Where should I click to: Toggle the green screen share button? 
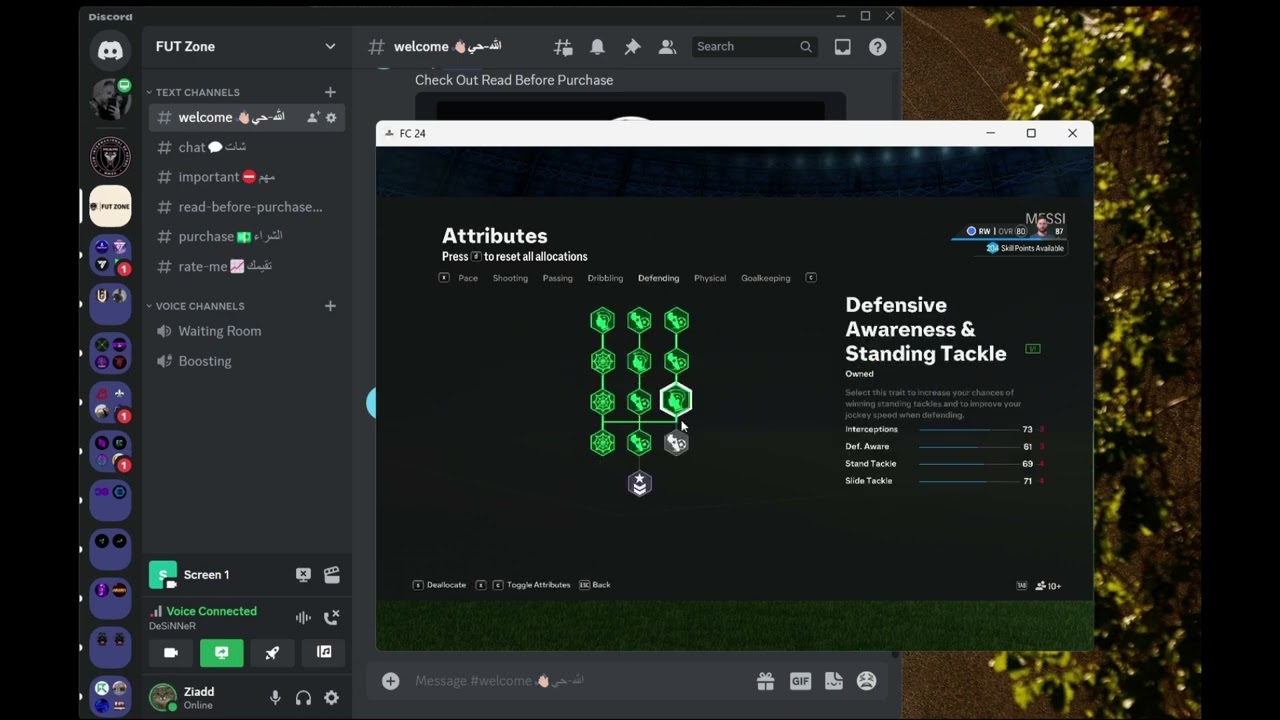[221, 653]
